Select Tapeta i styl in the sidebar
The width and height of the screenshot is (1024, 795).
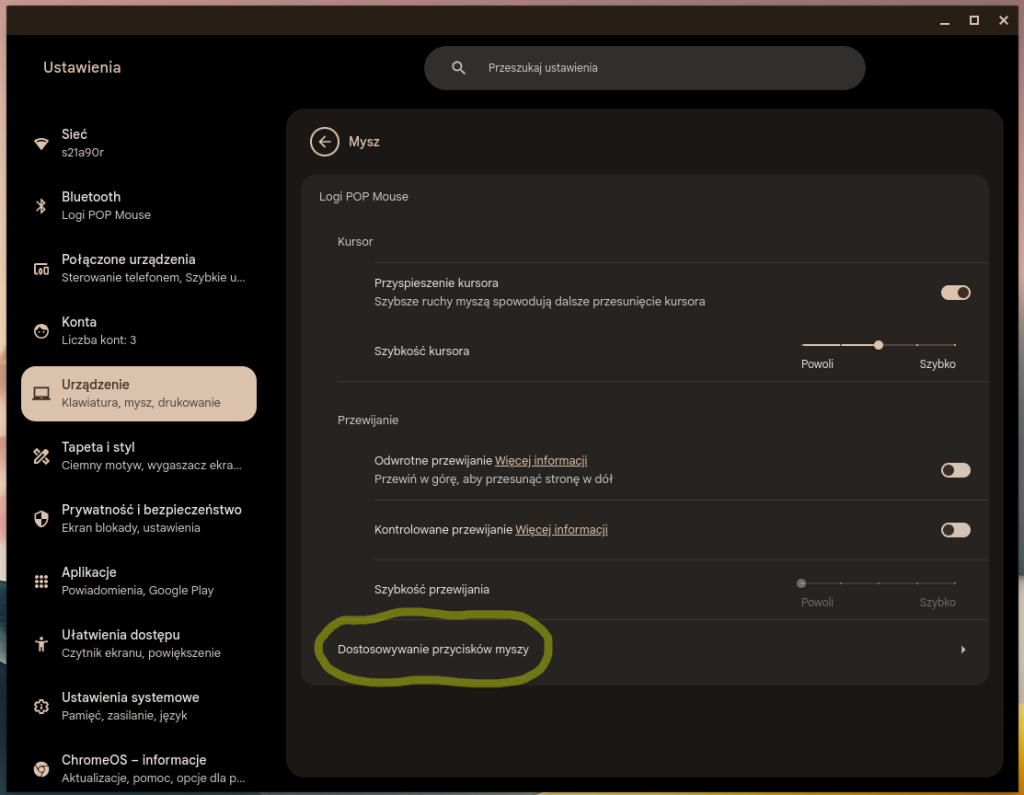click(138, 456)
